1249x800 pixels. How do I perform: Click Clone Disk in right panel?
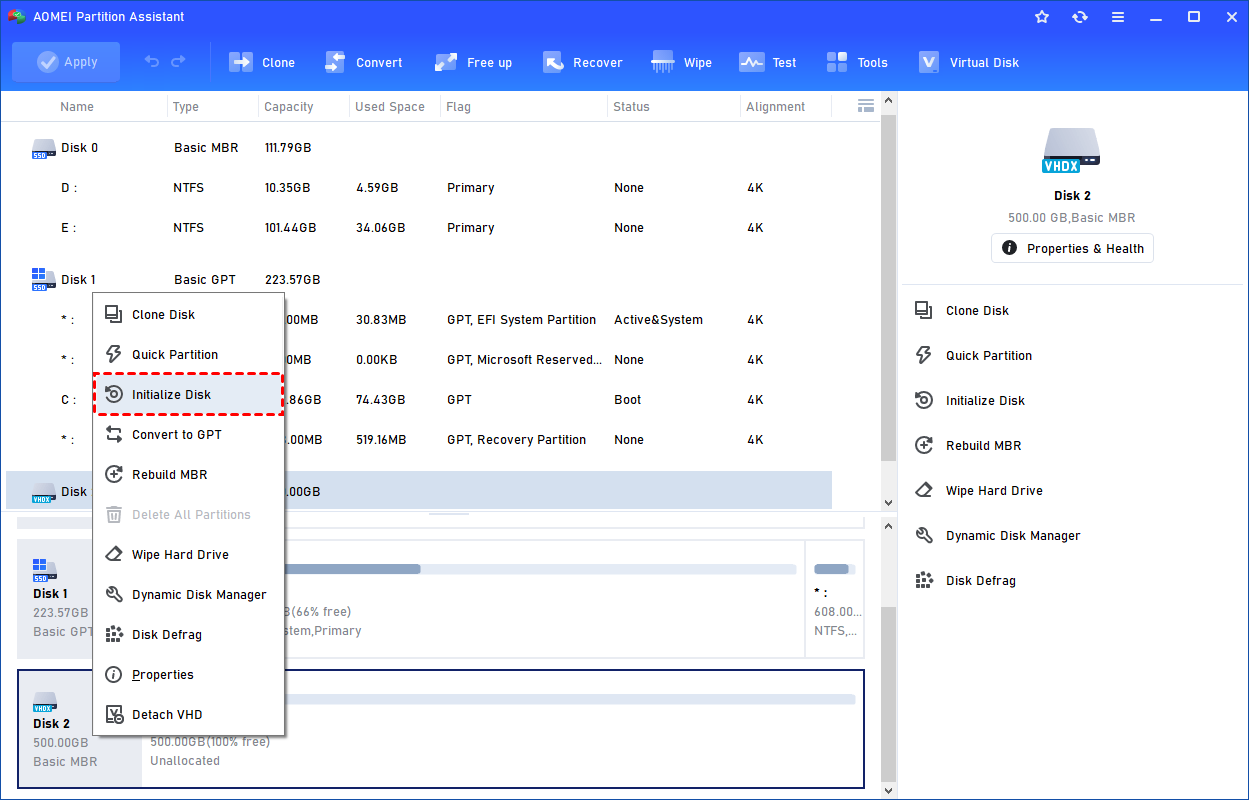(x=962, y=310)
